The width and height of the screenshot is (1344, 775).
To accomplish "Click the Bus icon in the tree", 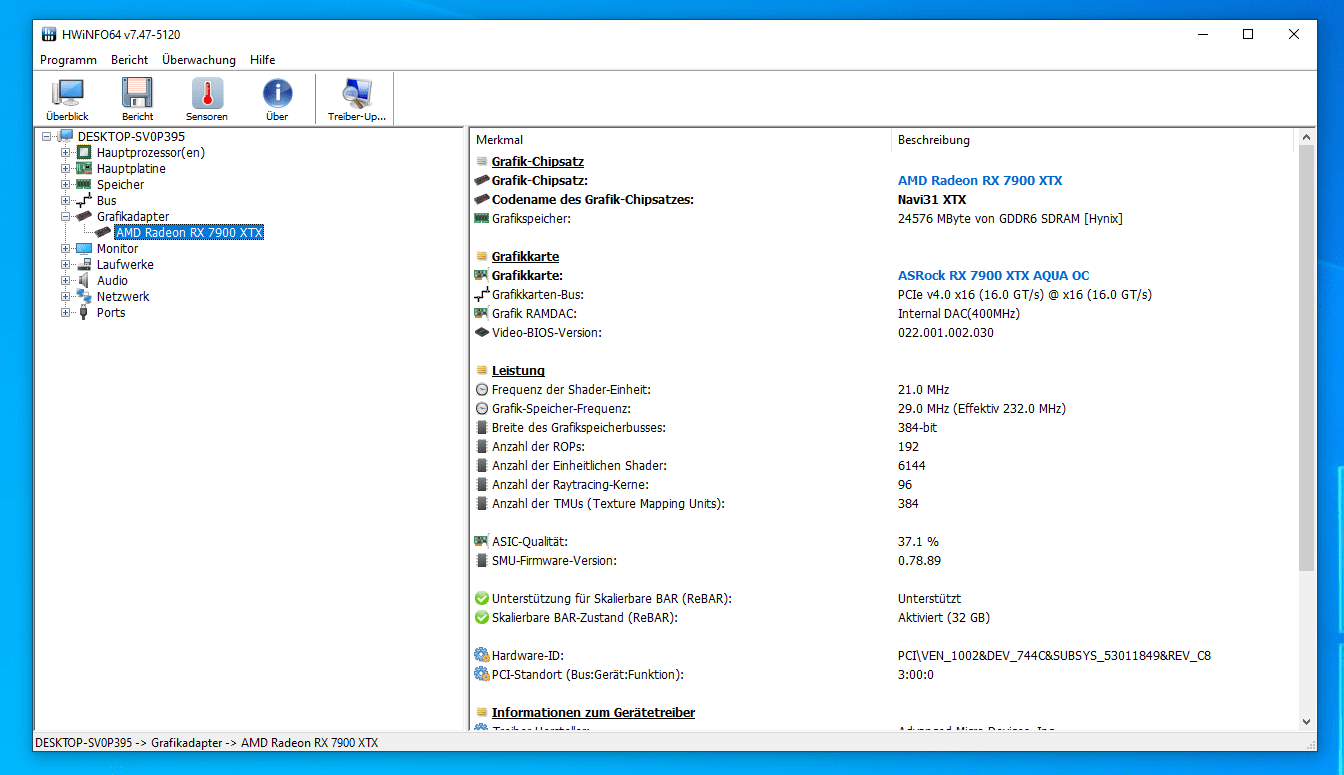I will click(x=84, y=201).
